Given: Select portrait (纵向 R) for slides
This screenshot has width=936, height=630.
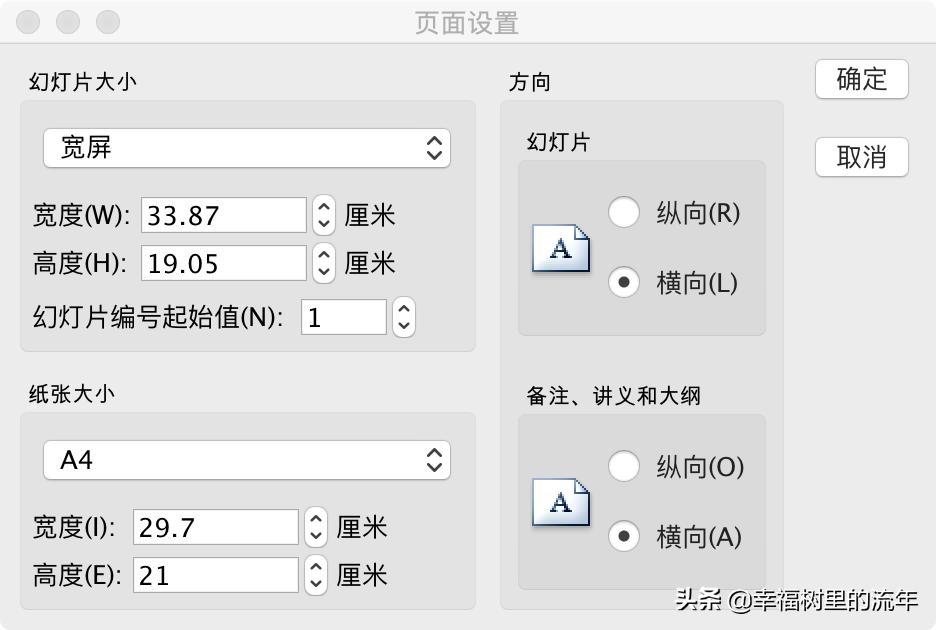Looking at the screenshot, I should [624, 213].
